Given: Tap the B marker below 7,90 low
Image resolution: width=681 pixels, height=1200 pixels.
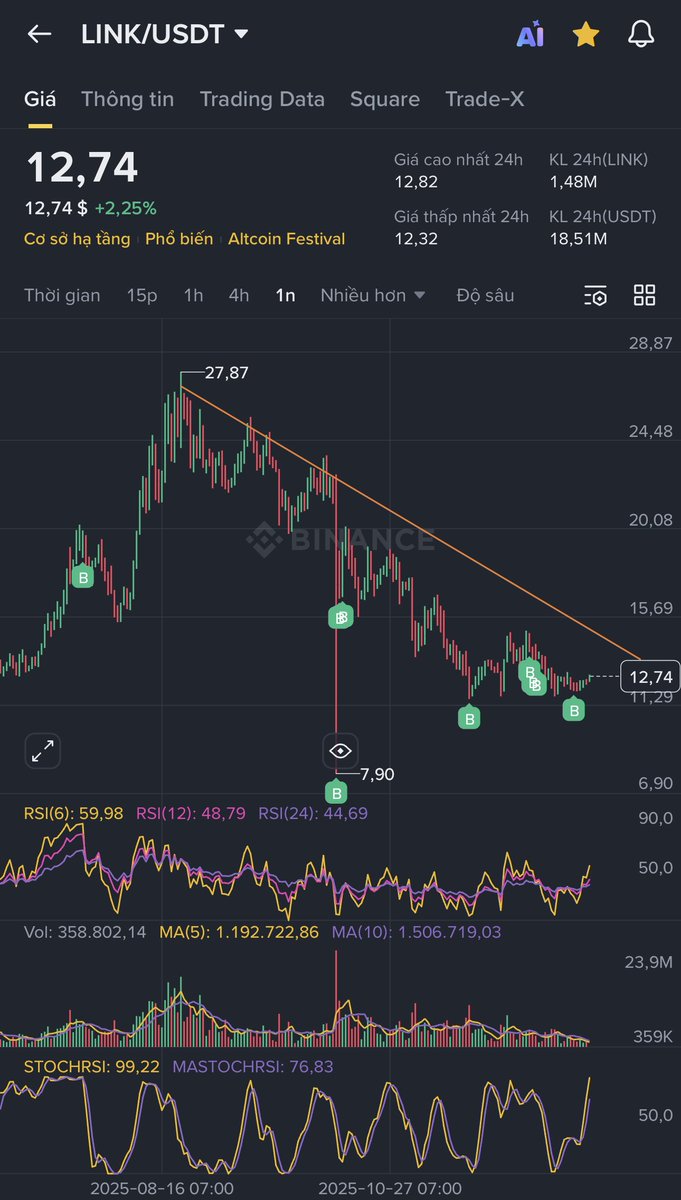Looking at the screenshot, I should click(336, 793).
